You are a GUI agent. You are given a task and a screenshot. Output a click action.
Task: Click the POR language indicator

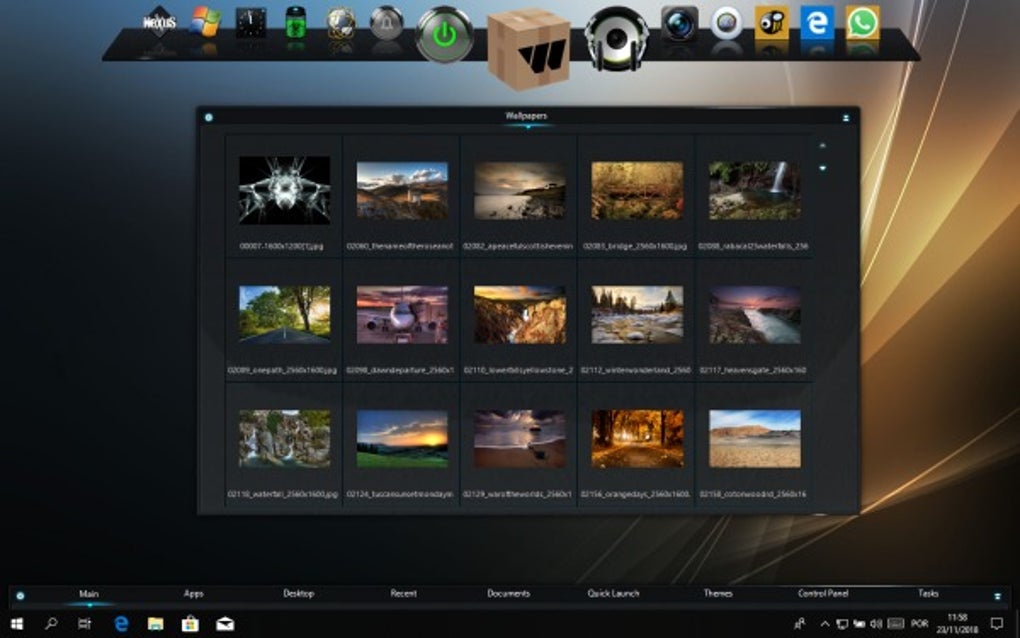pos(919,624)
